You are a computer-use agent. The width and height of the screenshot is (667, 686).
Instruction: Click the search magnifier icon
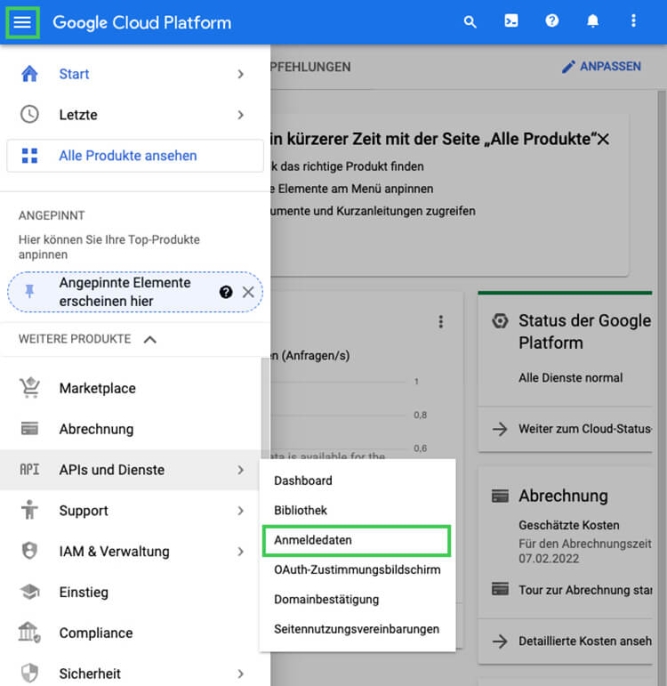470,21
